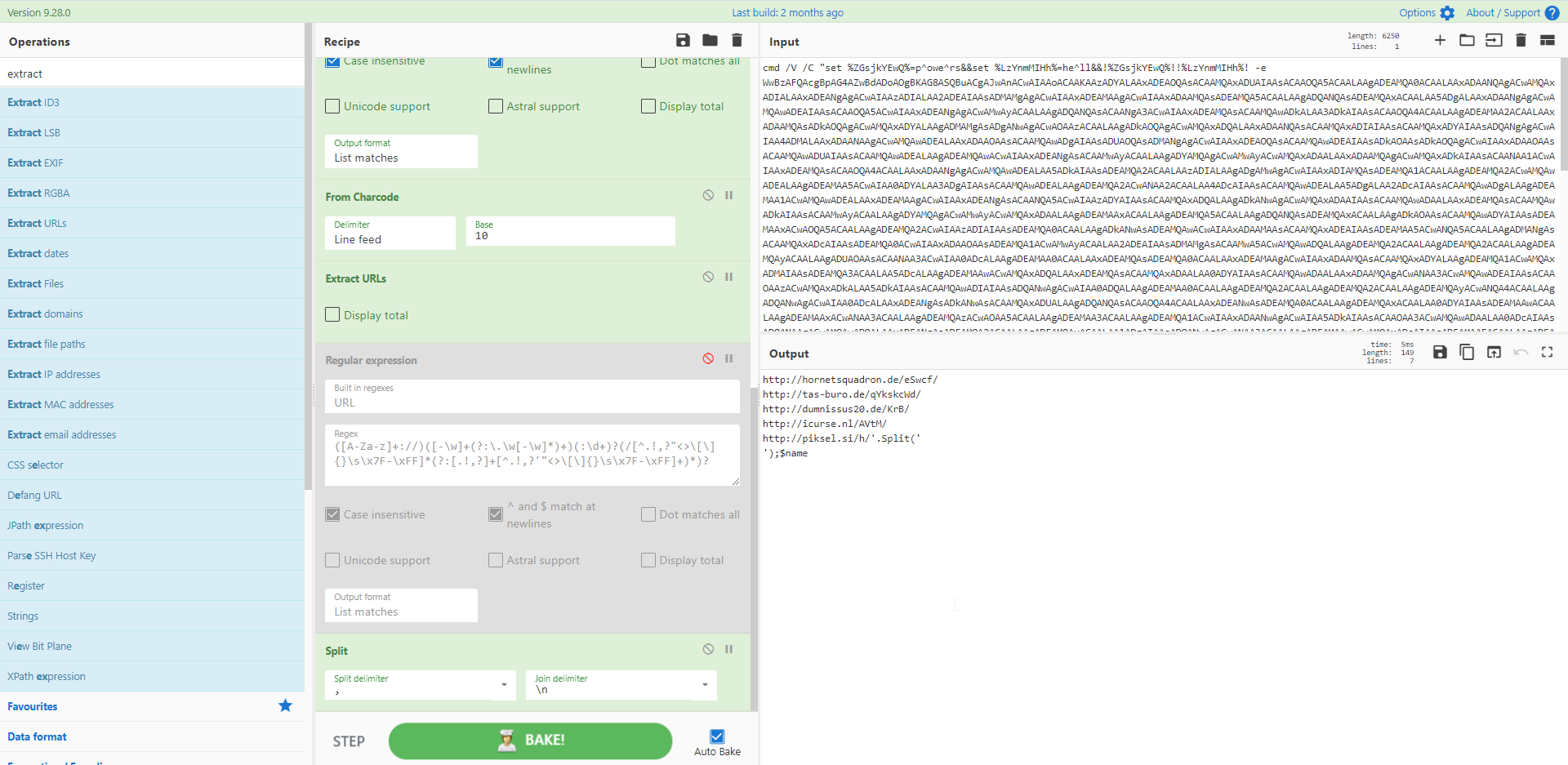Save the current recipe
Image resolution: width=1568 pixels, height=765 pixels.
683,41
